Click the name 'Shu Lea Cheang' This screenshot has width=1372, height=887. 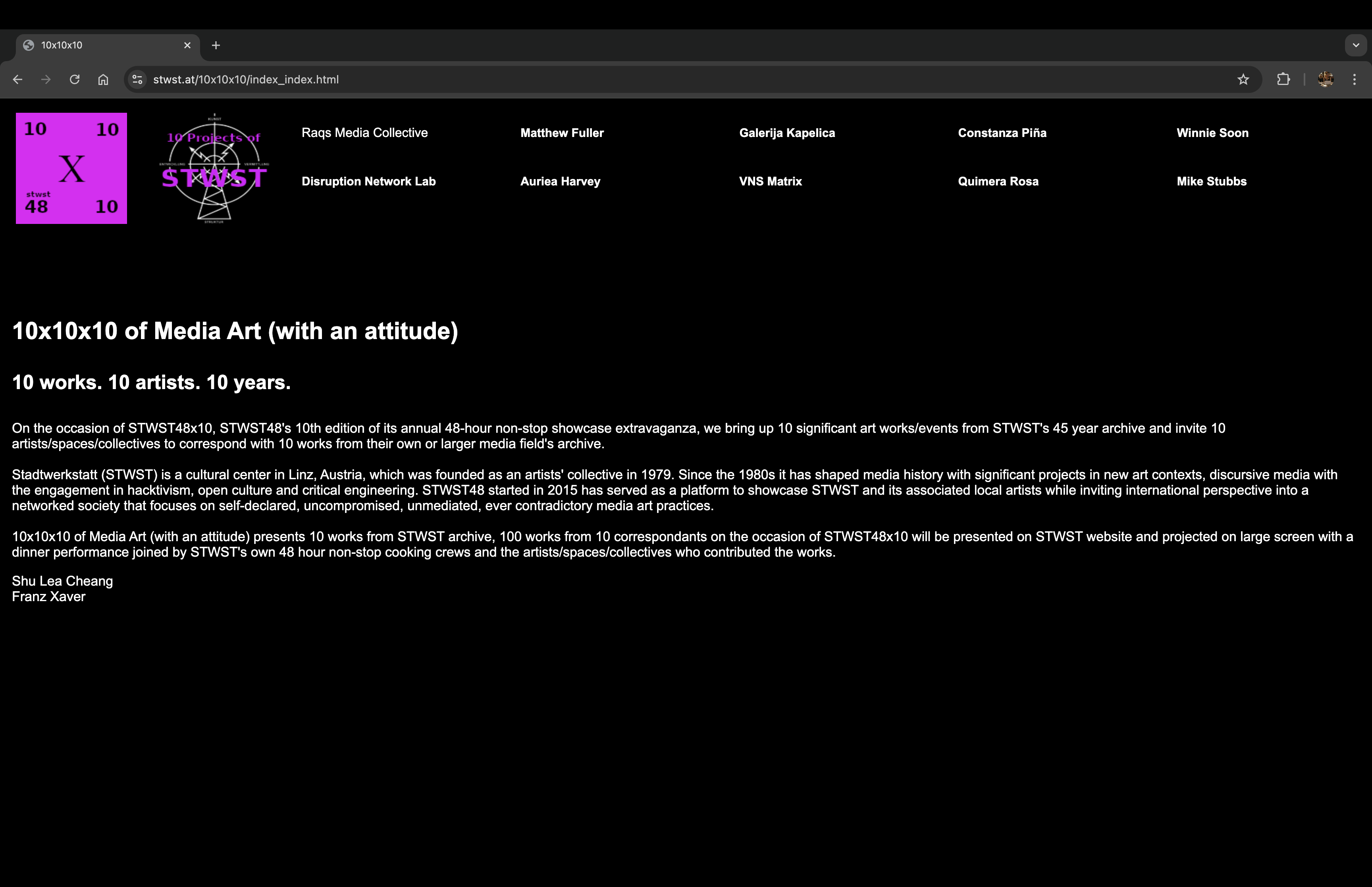pyautogui.click(x=62, y=581)
